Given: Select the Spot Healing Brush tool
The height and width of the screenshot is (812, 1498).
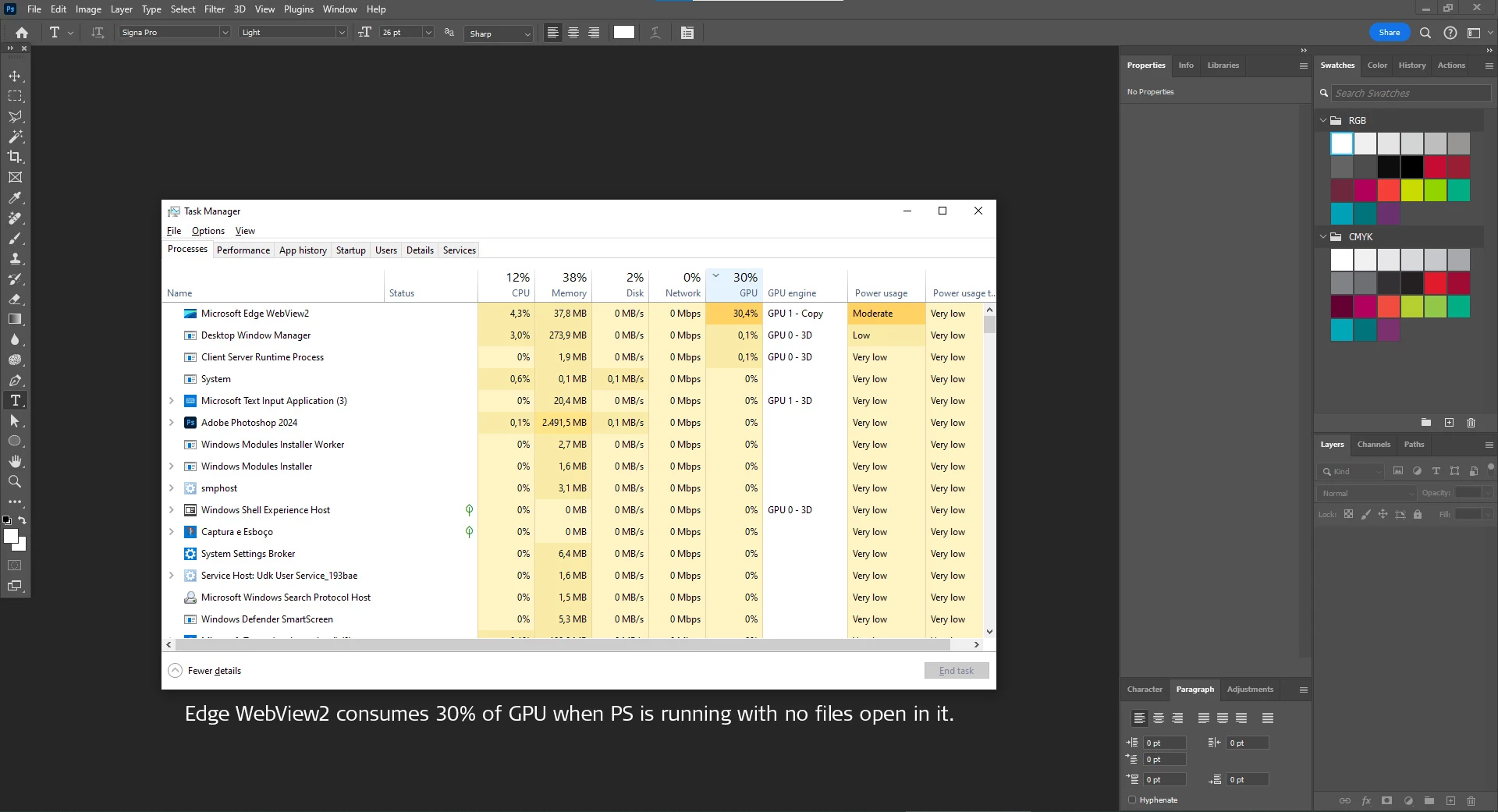Looking at the screenshot, I should pyautogui.click(x=15, y=218).
